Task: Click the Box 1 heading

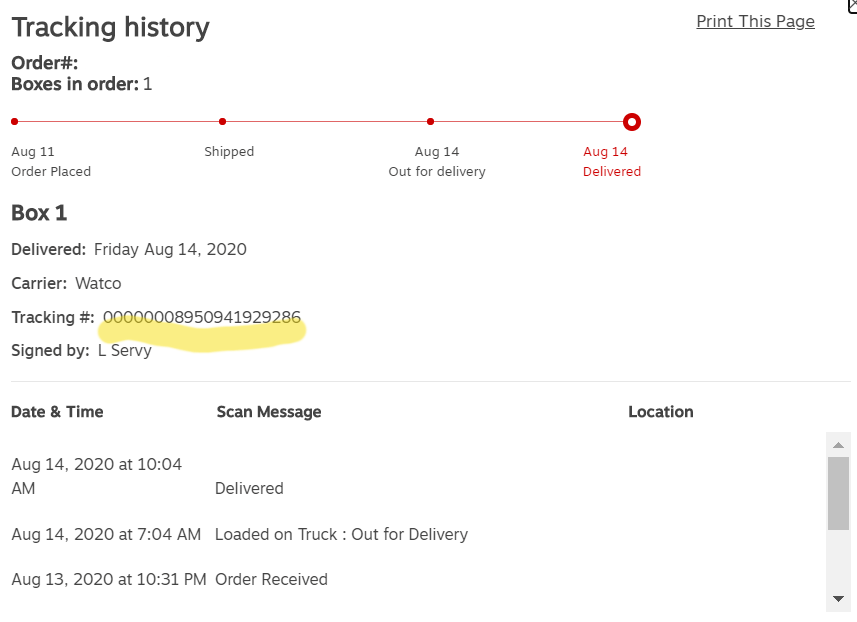Action: [x=39, y=213]
